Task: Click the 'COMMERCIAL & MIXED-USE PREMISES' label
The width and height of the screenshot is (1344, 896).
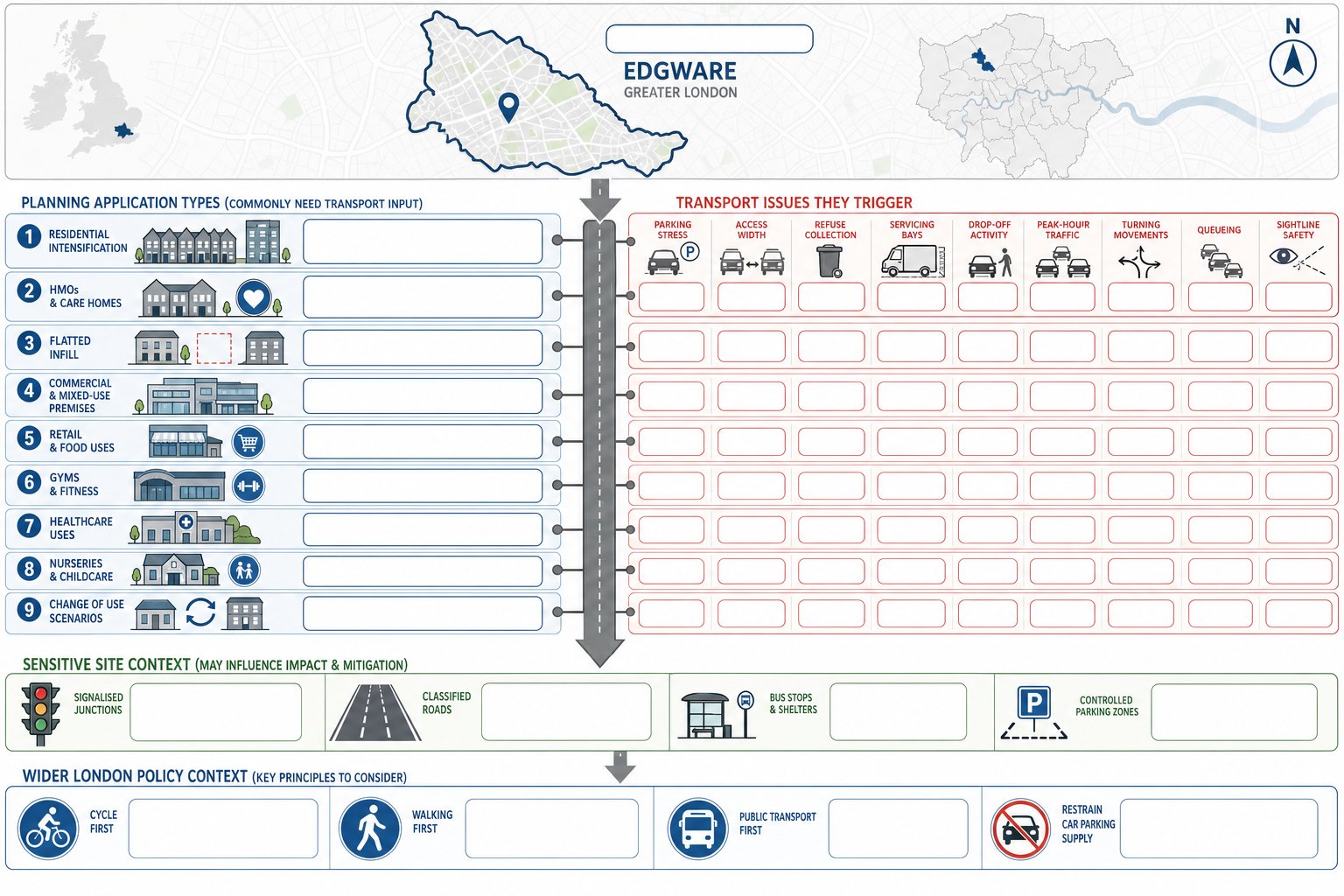Action: [x=80, y=395]
